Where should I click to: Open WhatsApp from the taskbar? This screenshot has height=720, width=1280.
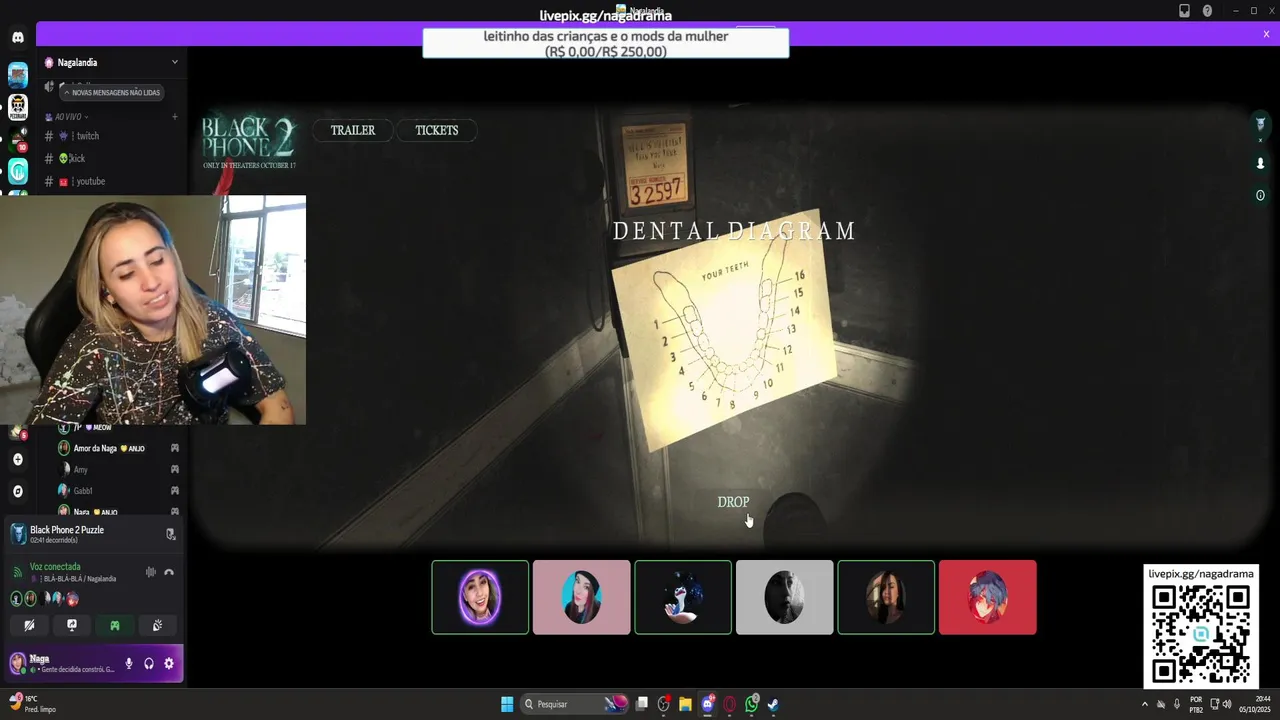click(751, 704)
